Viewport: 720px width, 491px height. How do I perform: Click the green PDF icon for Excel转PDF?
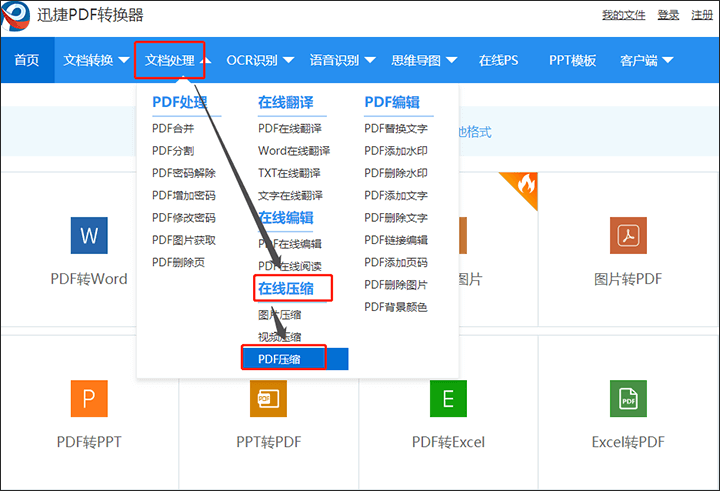point(628,399)
